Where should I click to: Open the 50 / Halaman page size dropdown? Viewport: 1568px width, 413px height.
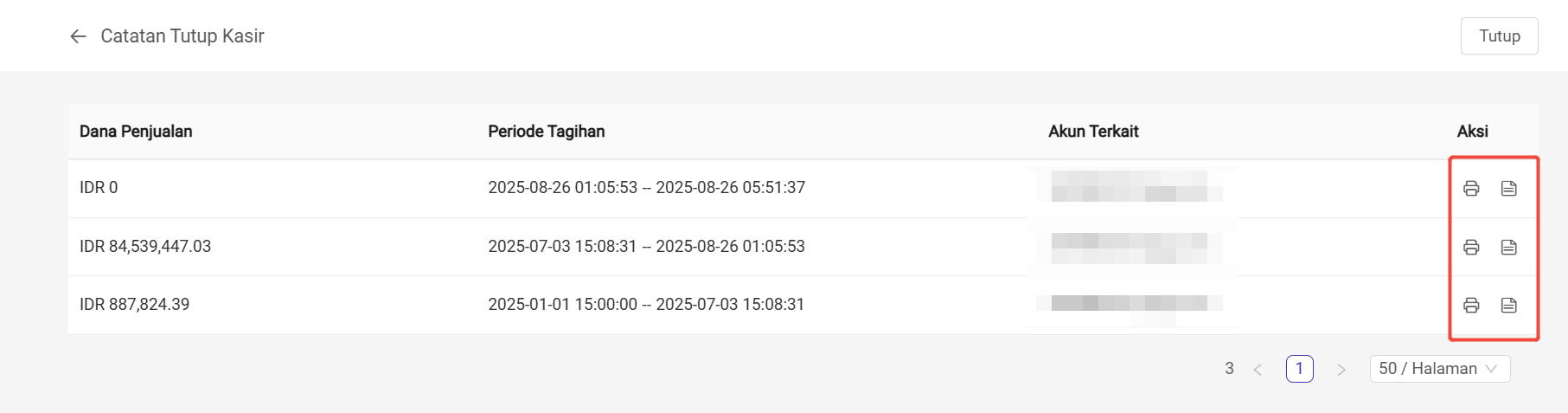(x=1440, y=369)
